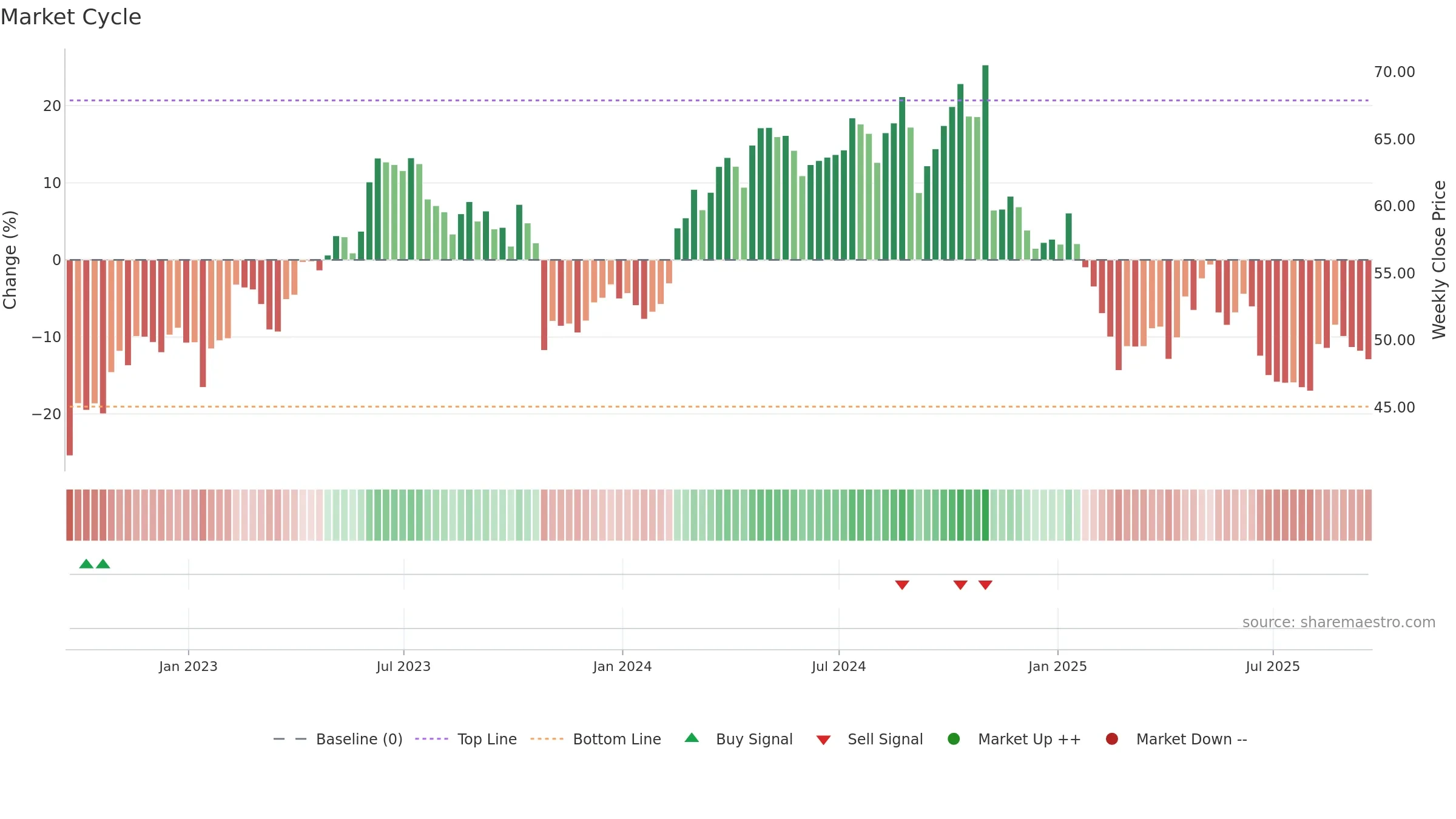1456x819 pixels.
Task: Click the Market Down -- legend entry
Action: point(1176,739)
